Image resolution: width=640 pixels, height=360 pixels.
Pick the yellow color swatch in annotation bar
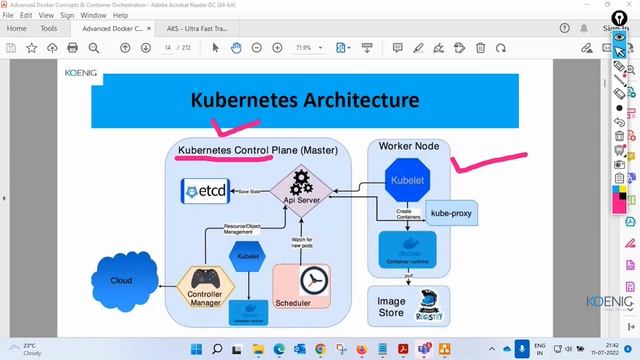pyautogui.click(x=622, y=189)
